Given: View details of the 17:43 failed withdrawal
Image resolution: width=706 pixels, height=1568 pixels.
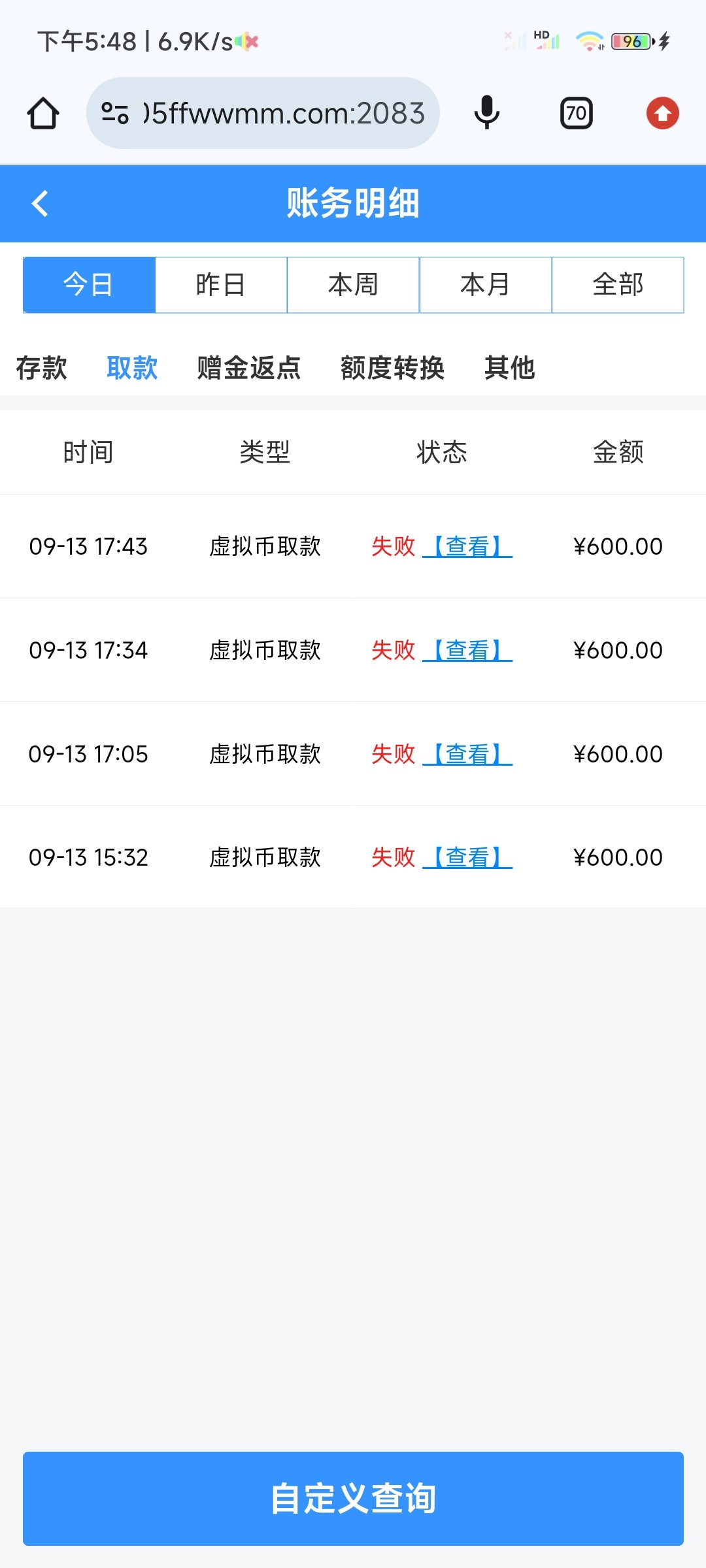Looking at the screenshot, I should point(467,546).
